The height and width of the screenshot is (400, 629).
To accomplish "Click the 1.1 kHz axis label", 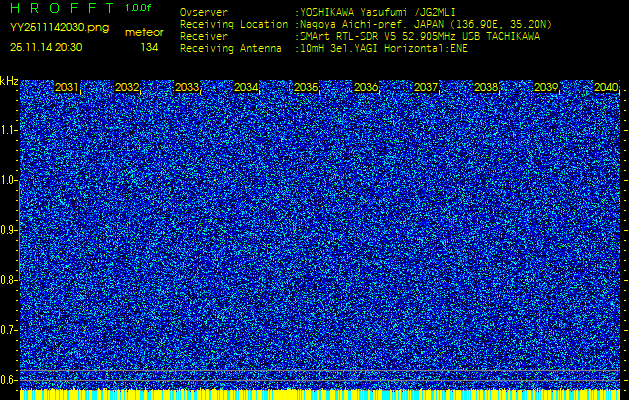I will [8, 130].
